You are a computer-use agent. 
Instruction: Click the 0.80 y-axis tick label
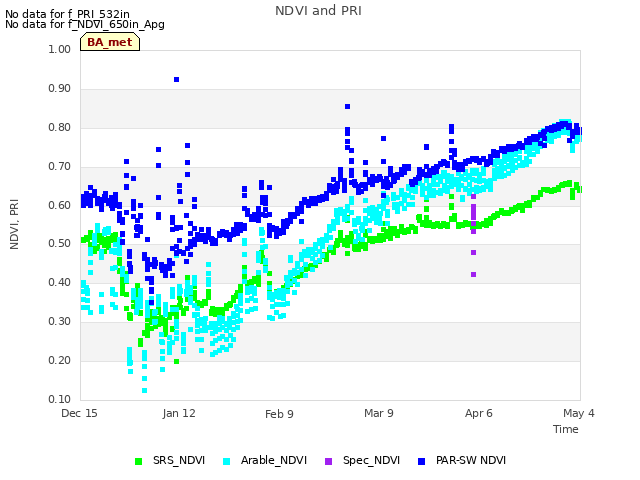(x=60, y=127)
